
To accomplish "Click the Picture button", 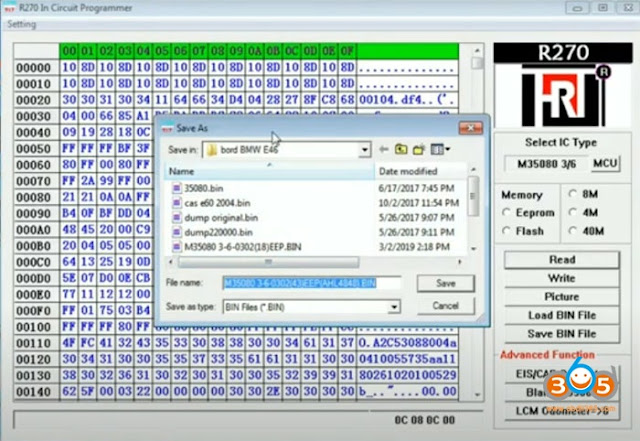I will click(x=562, y=296).
